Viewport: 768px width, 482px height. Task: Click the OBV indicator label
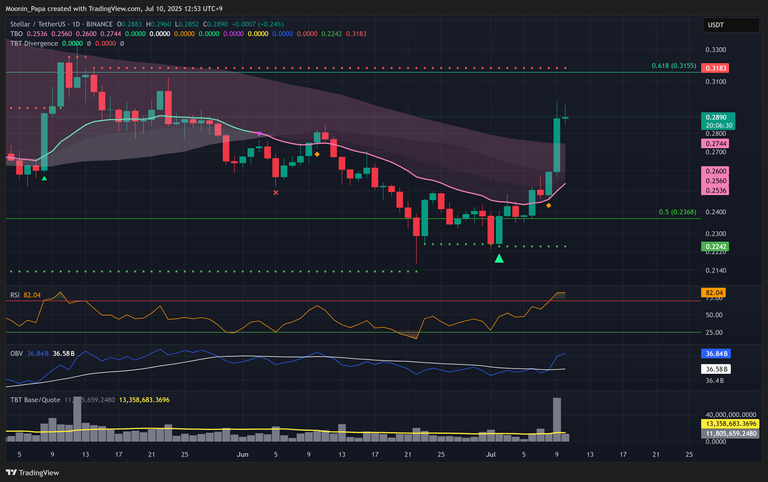pyautogui.click(x=16, y=353)
